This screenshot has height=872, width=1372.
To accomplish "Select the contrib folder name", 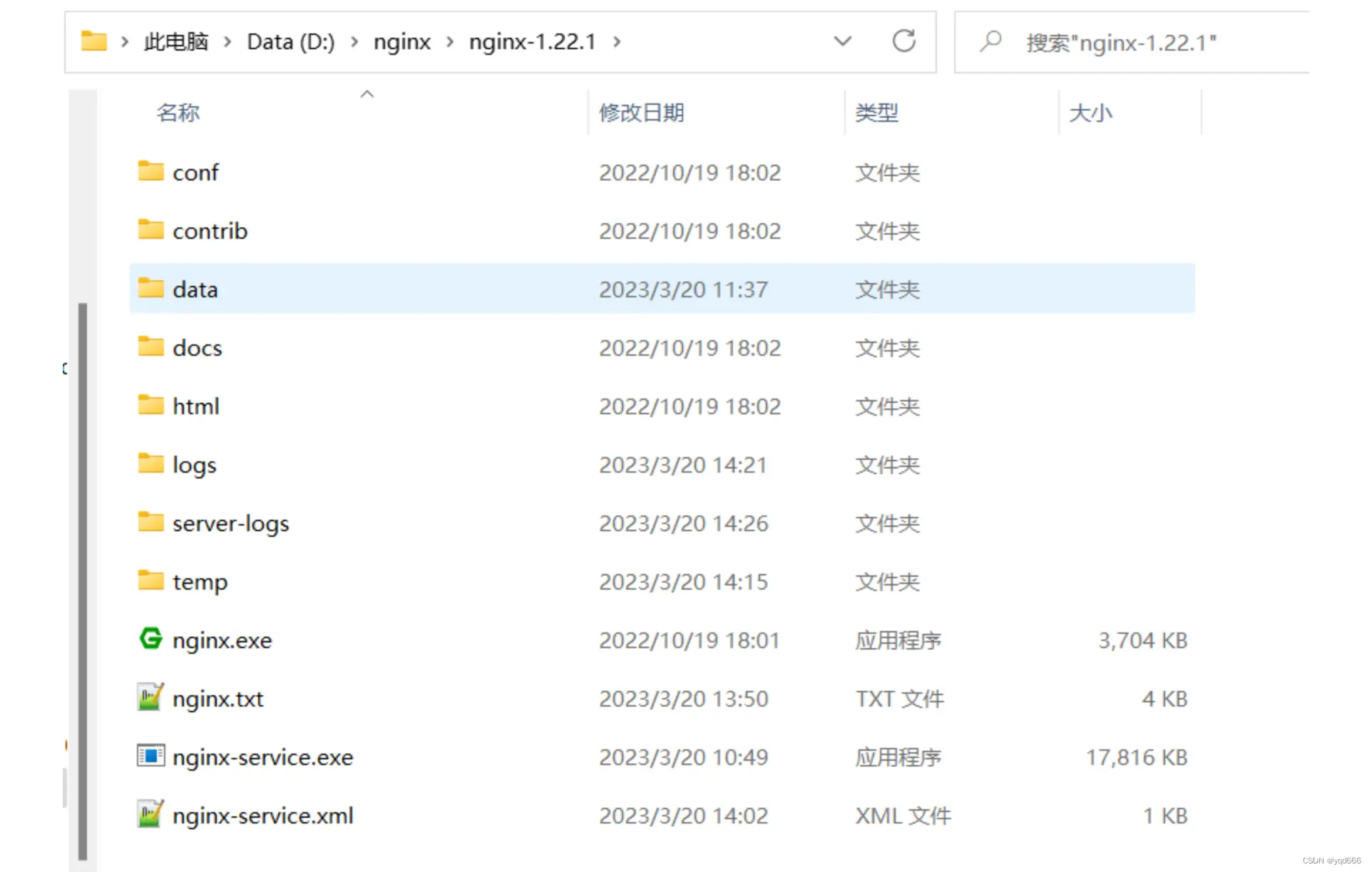I will [210, 231].
